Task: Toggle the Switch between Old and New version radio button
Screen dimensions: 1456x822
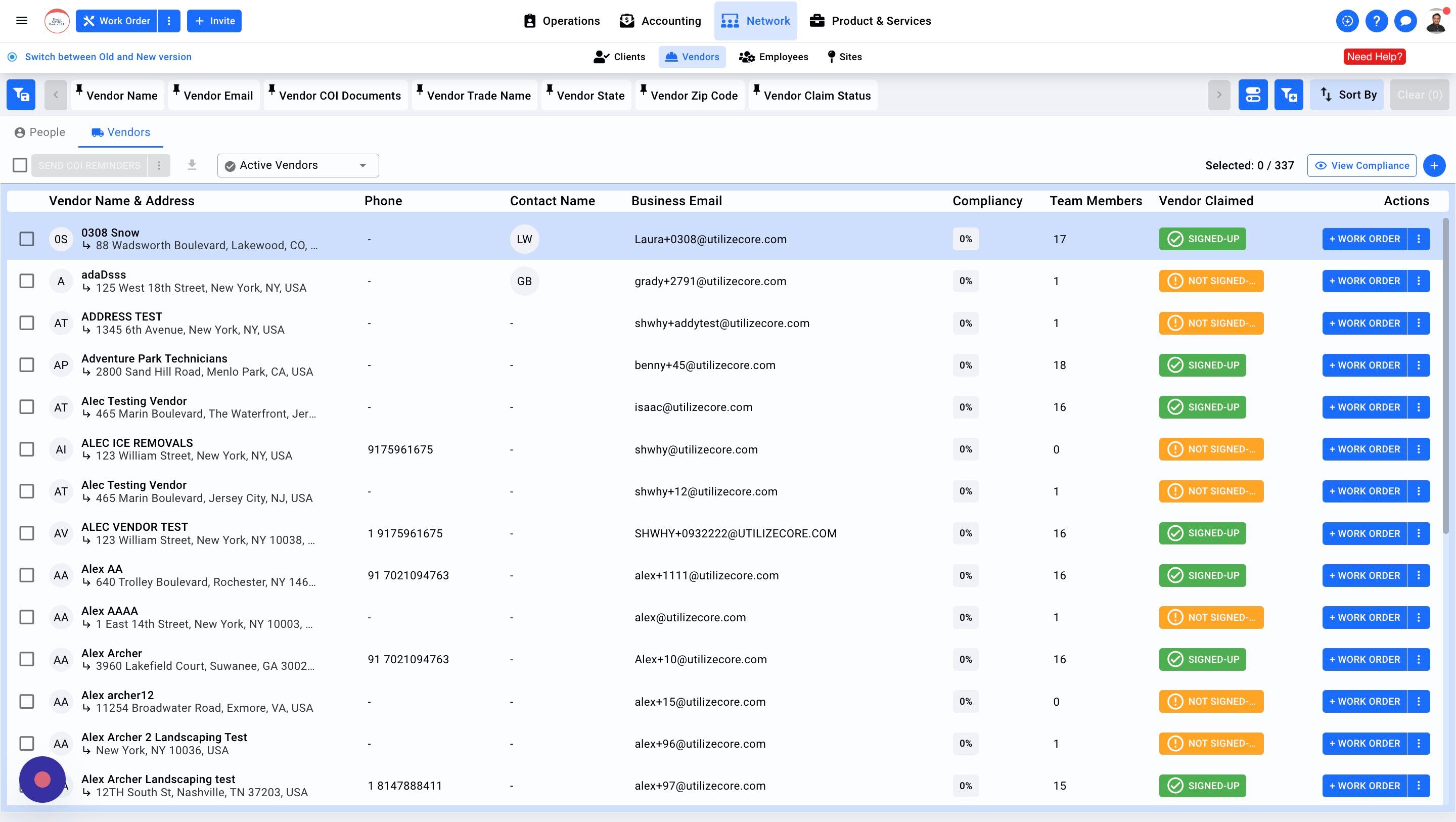Action: tap(12, 57)
